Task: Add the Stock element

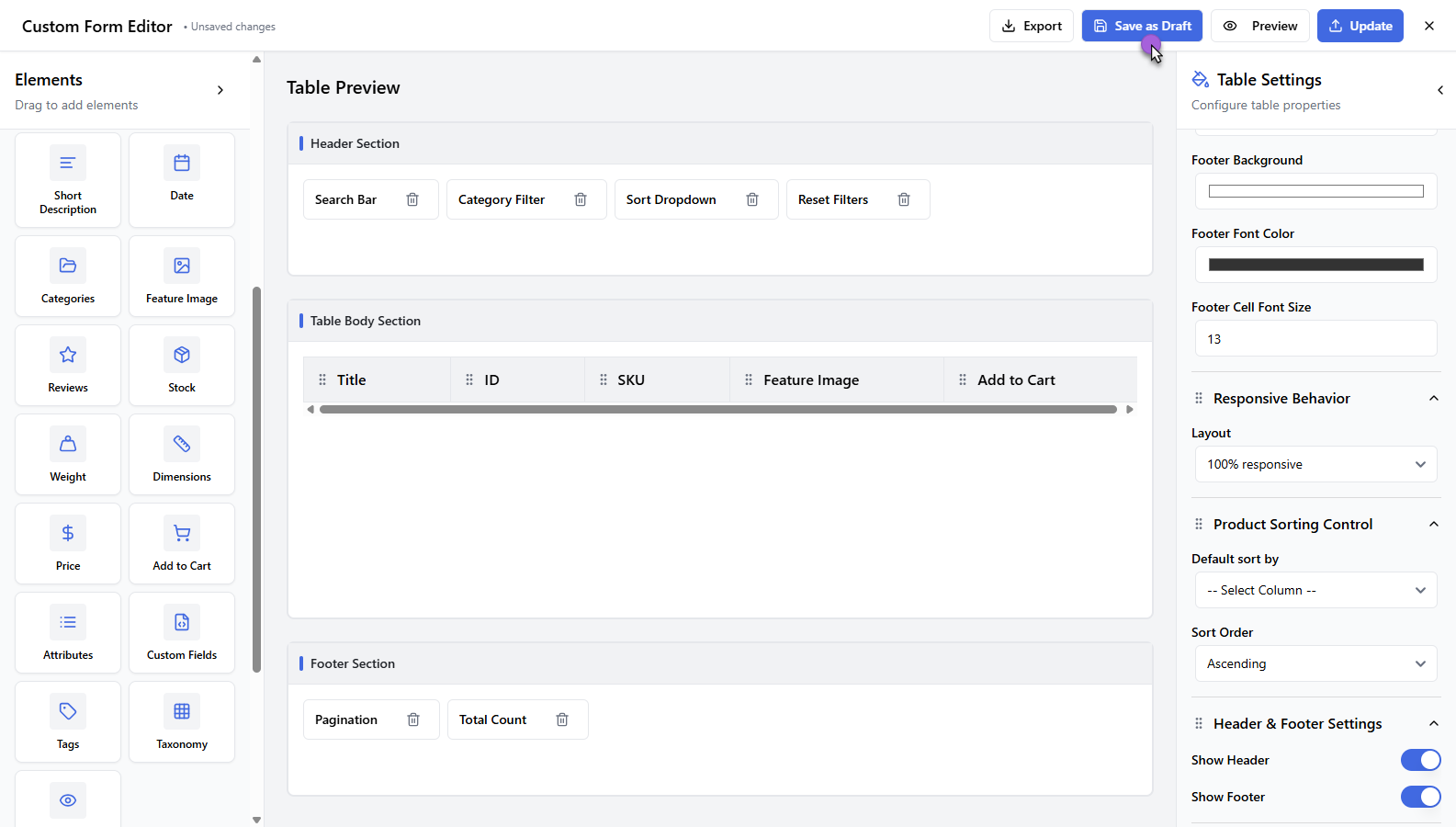Action: [182, 365]
